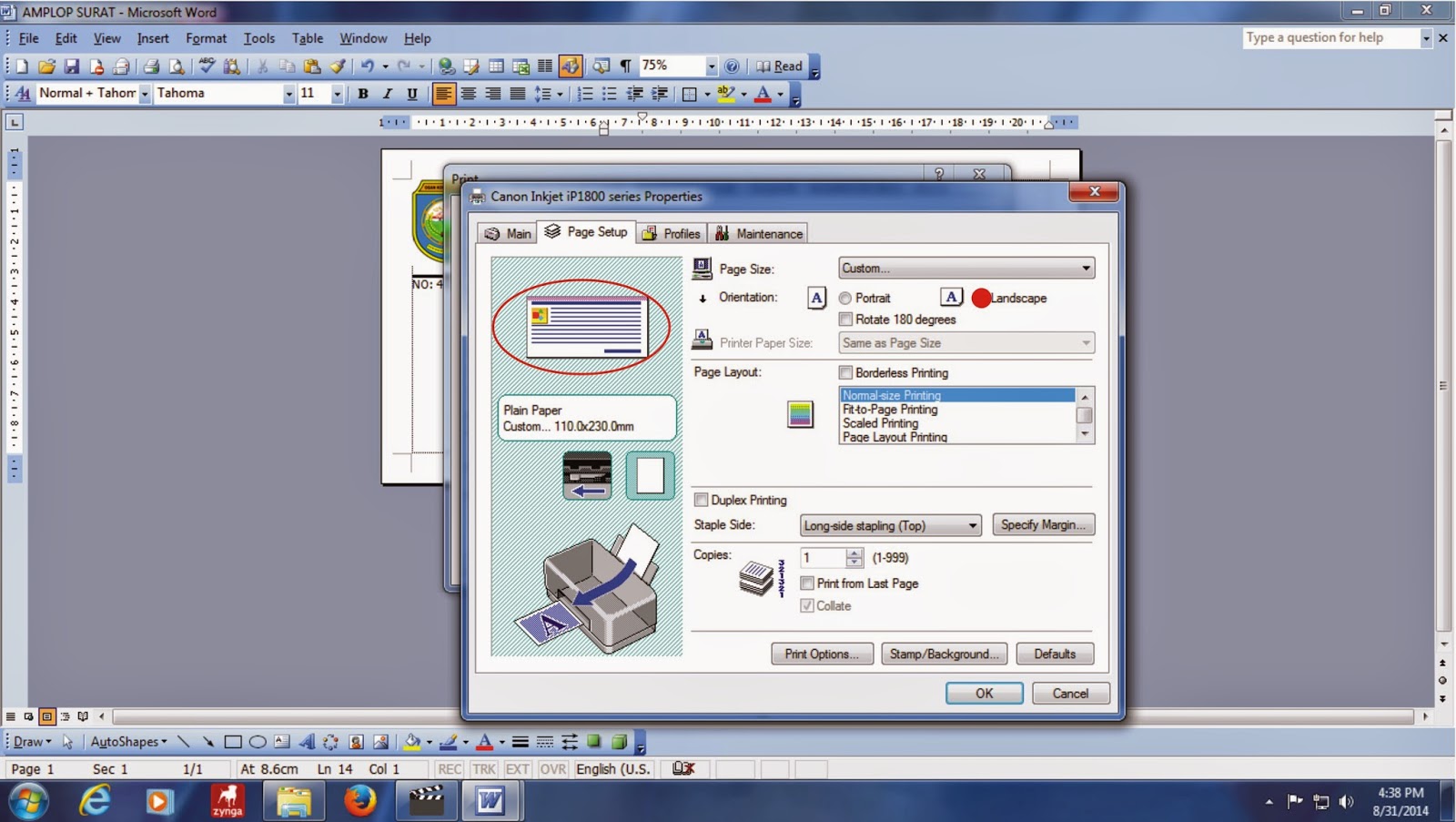Toggle the Show/Hide paragraph marks button
The height and width of the screenshot is (822, 1456).
point(626,66)
